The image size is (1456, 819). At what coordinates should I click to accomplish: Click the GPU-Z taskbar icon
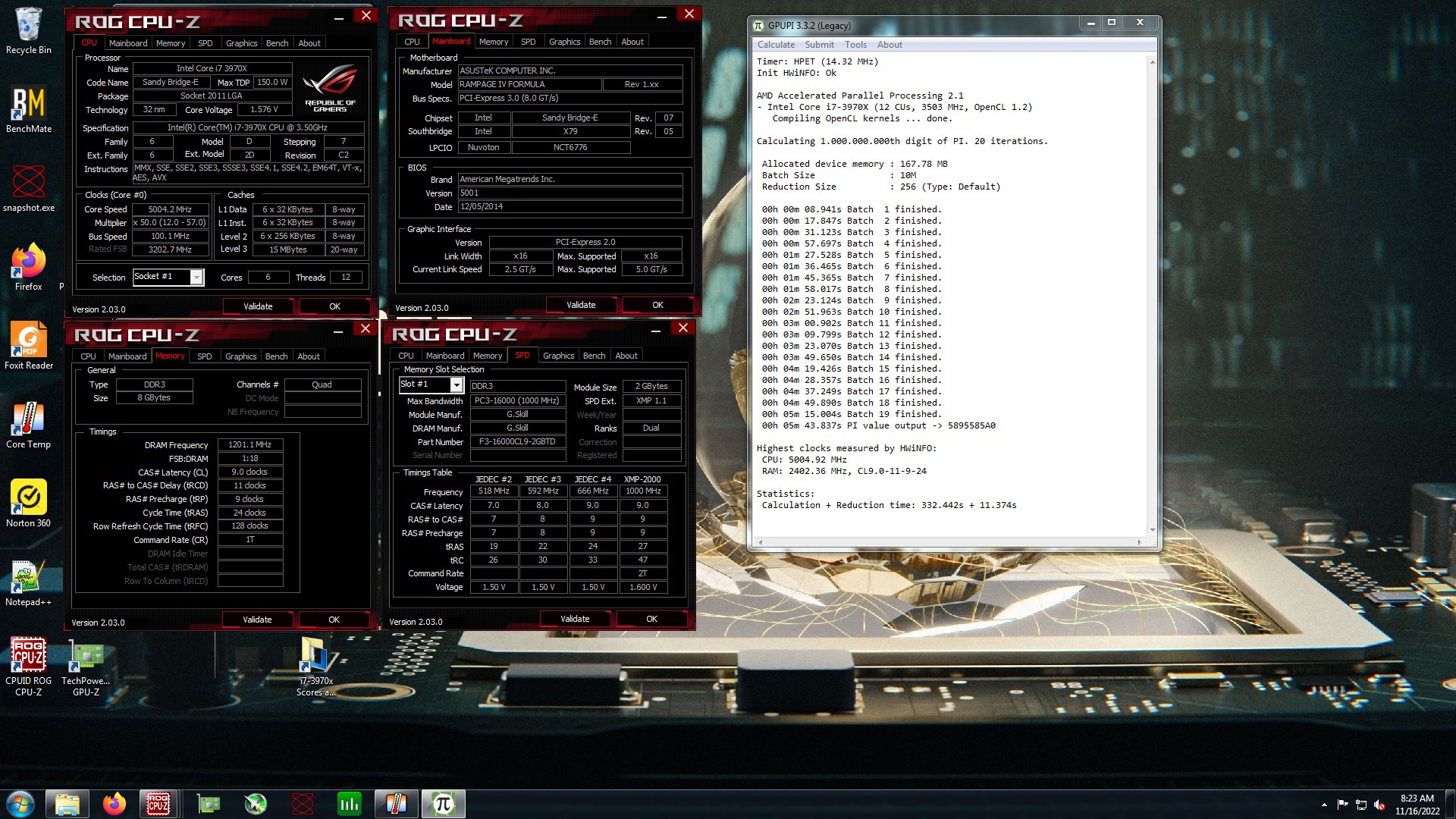point(208,804)
